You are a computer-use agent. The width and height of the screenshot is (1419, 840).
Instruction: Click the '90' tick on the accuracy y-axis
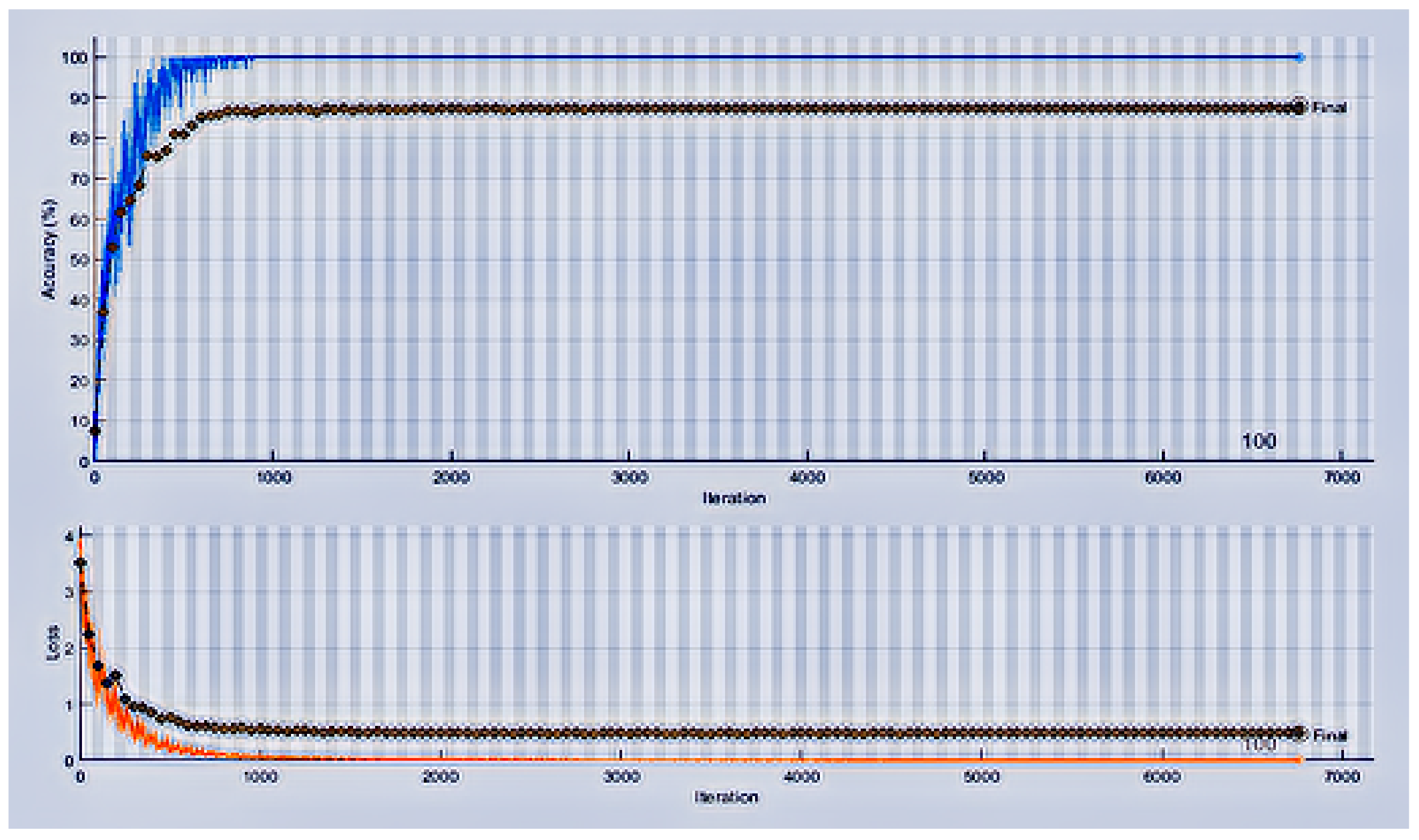click(80, 98)
